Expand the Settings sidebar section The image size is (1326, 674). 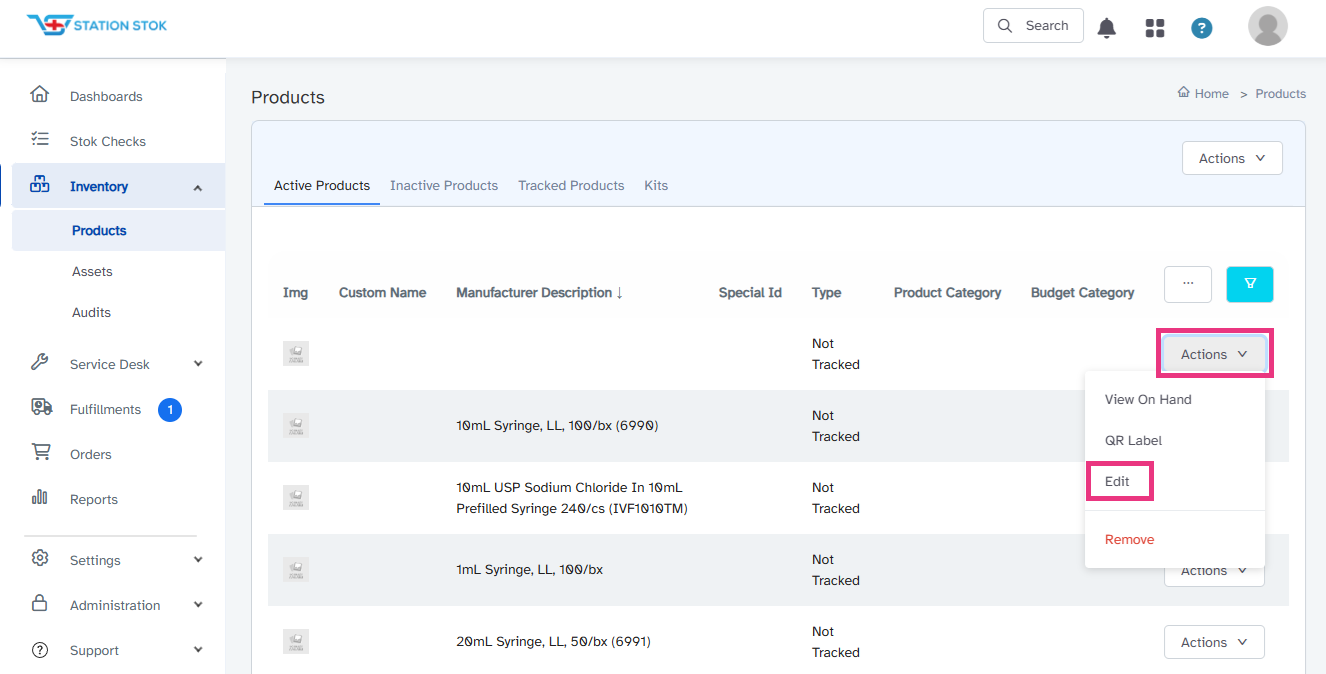[x=197, y=560]
